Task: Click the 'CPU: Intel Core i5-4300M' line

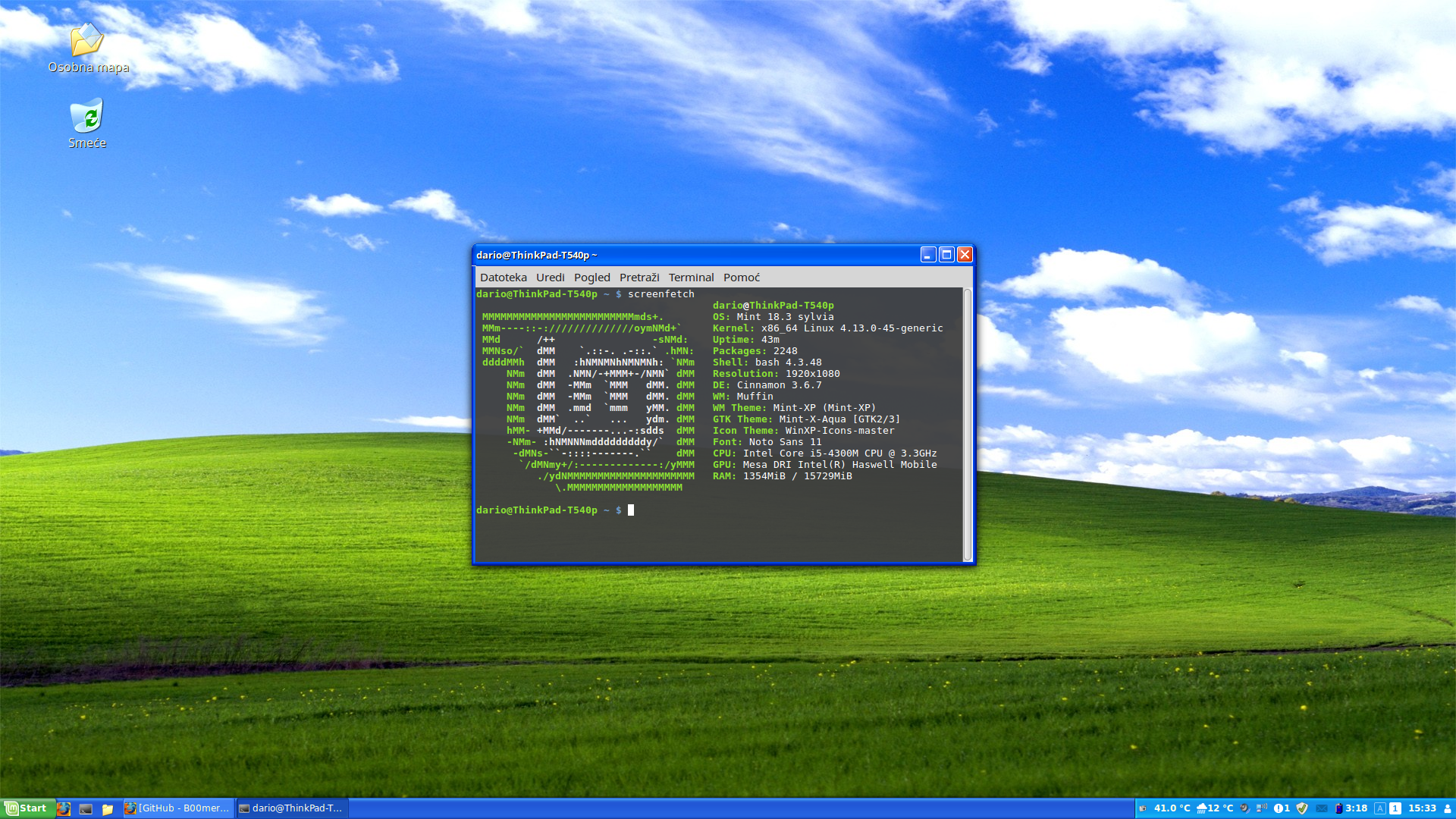Action: [x=824, y=453]
